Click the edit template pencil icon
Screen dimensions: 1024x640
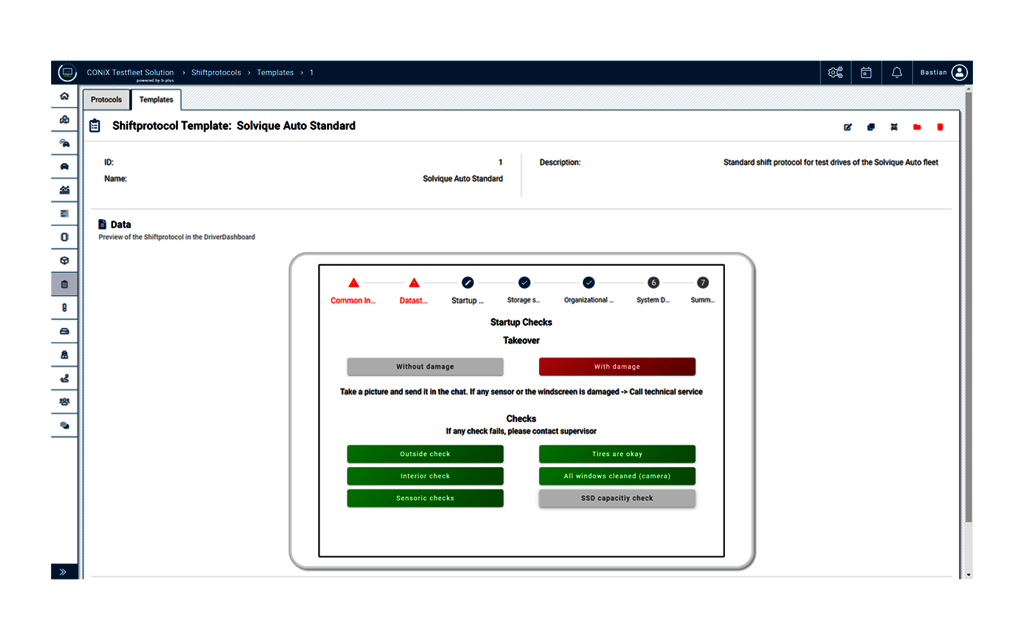pyautogui.click(x=848, y=127)
